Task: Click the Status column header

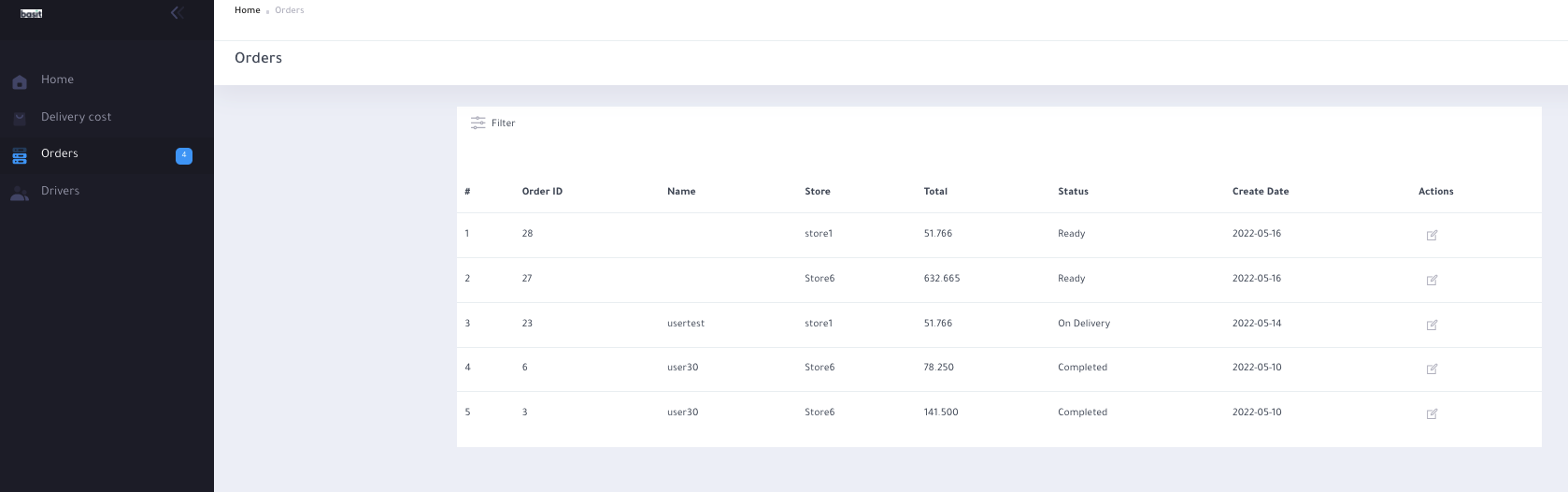Action: [x=1073, y=191]
